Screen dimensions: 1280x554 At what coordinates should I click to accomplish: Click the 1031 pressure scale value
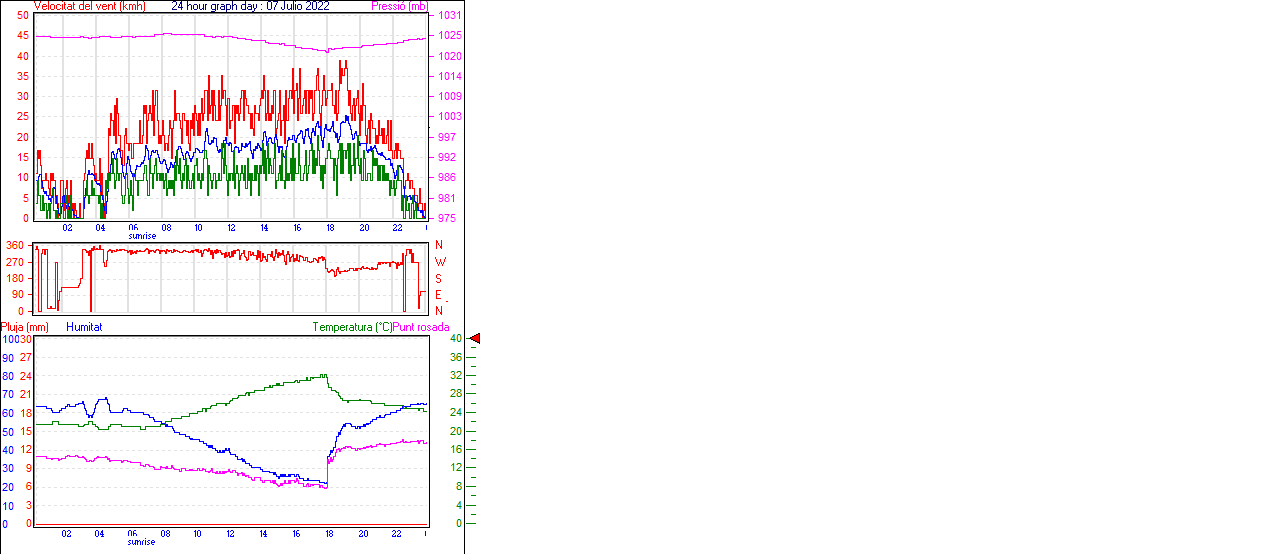(448, 16)
